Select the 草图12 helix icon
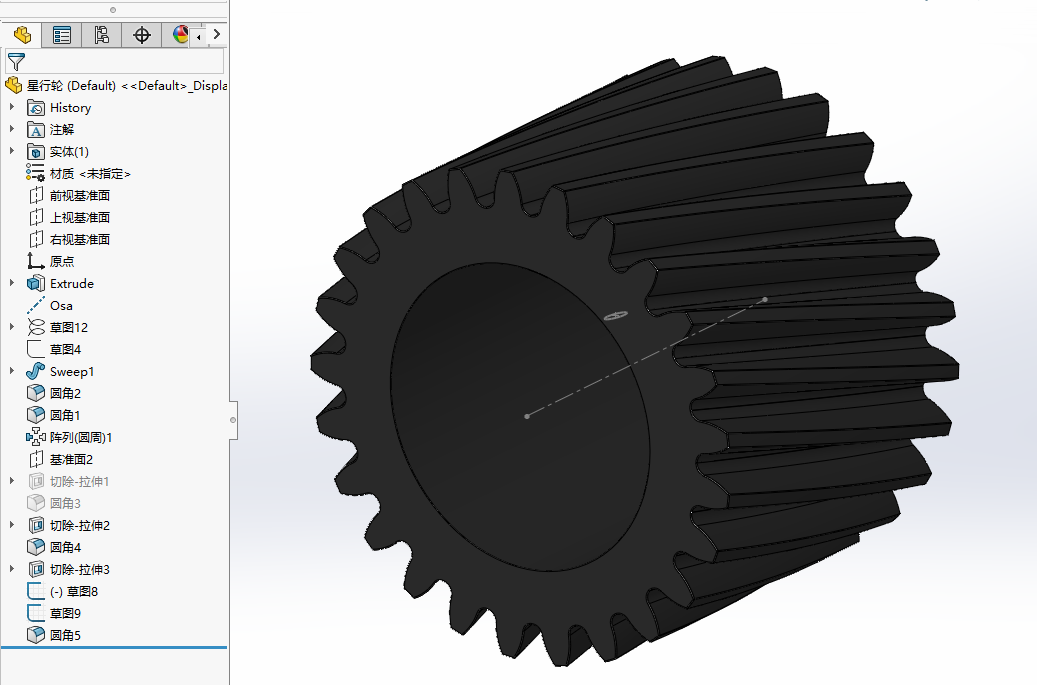 click(36, 327)
